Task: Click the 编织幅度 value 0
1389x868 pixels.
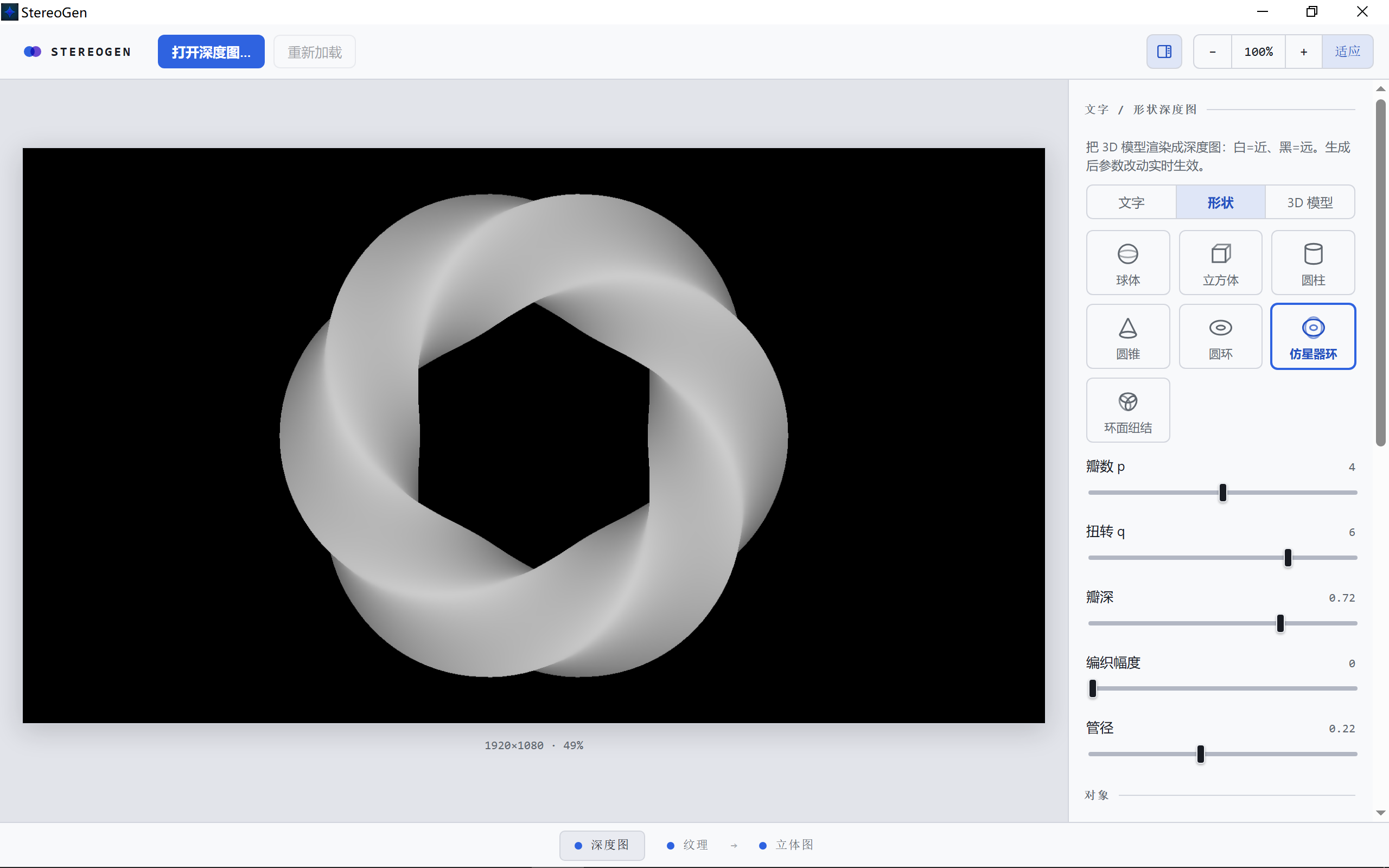Action: [x=1352, y=663]
